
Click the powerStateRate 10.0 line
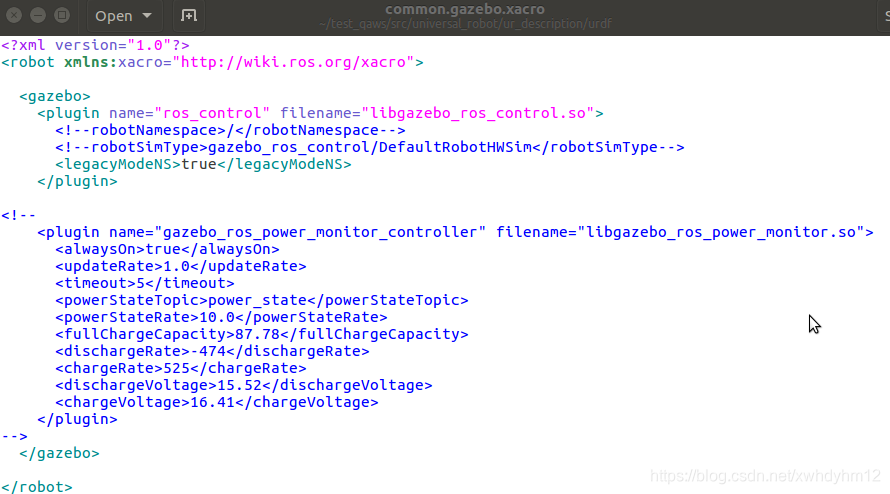click(221, 317)
